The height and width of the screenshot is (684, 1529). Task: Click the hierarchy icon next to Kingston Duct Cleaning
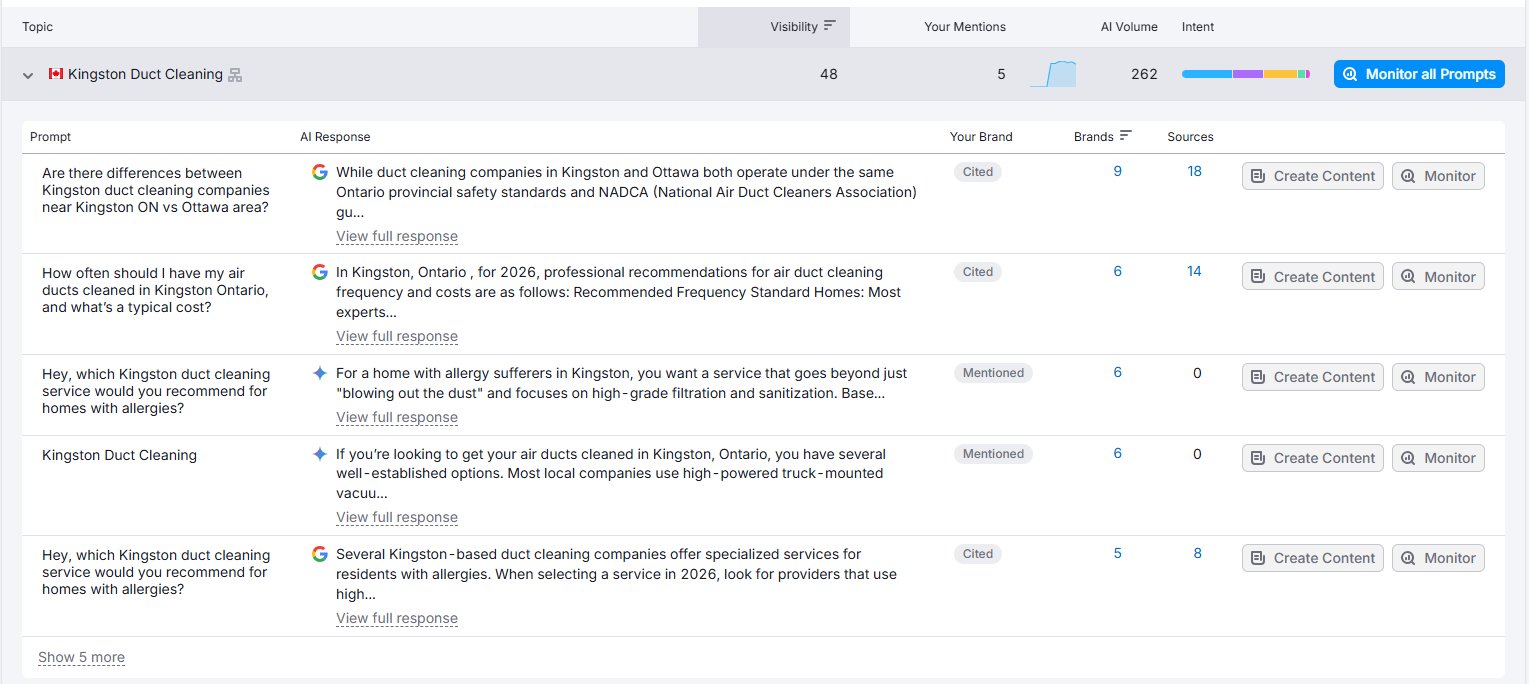(235, 75)
